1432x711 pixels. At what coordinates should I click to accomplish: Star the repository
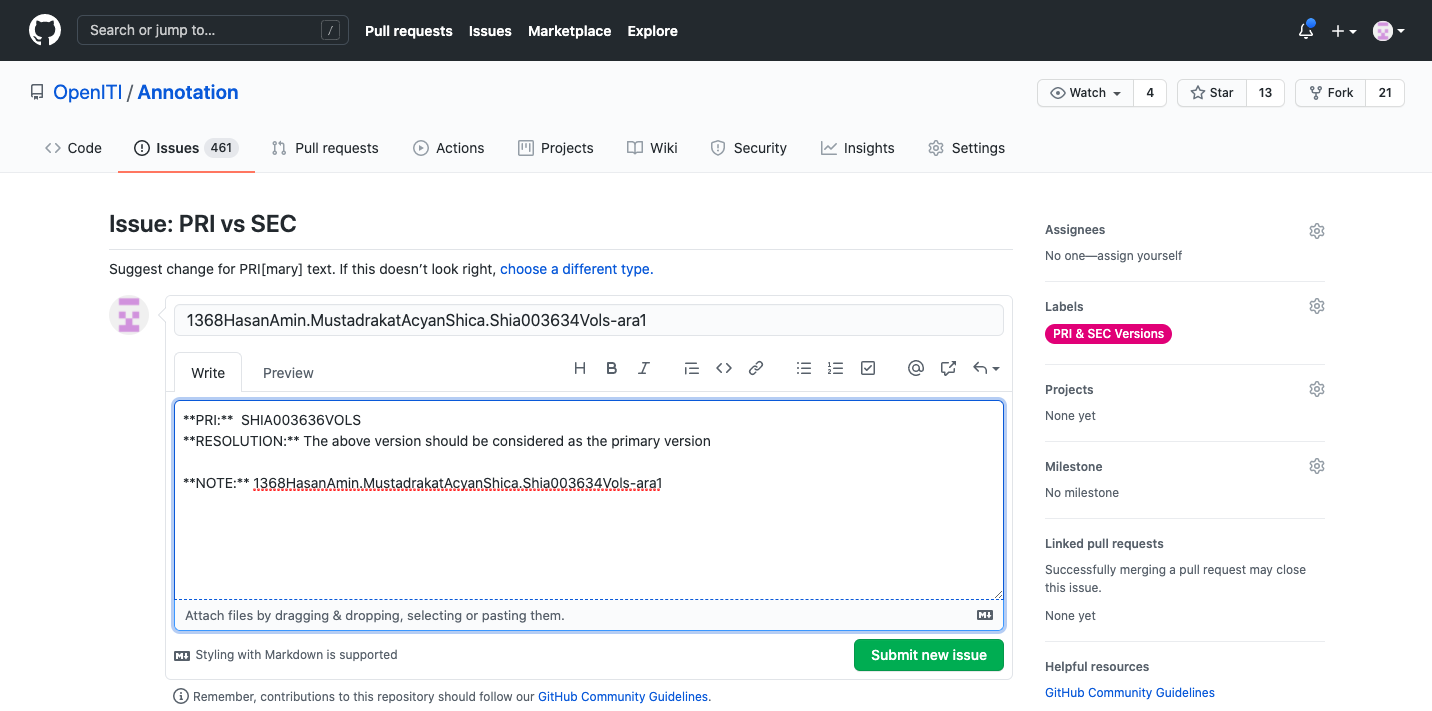1211,93
